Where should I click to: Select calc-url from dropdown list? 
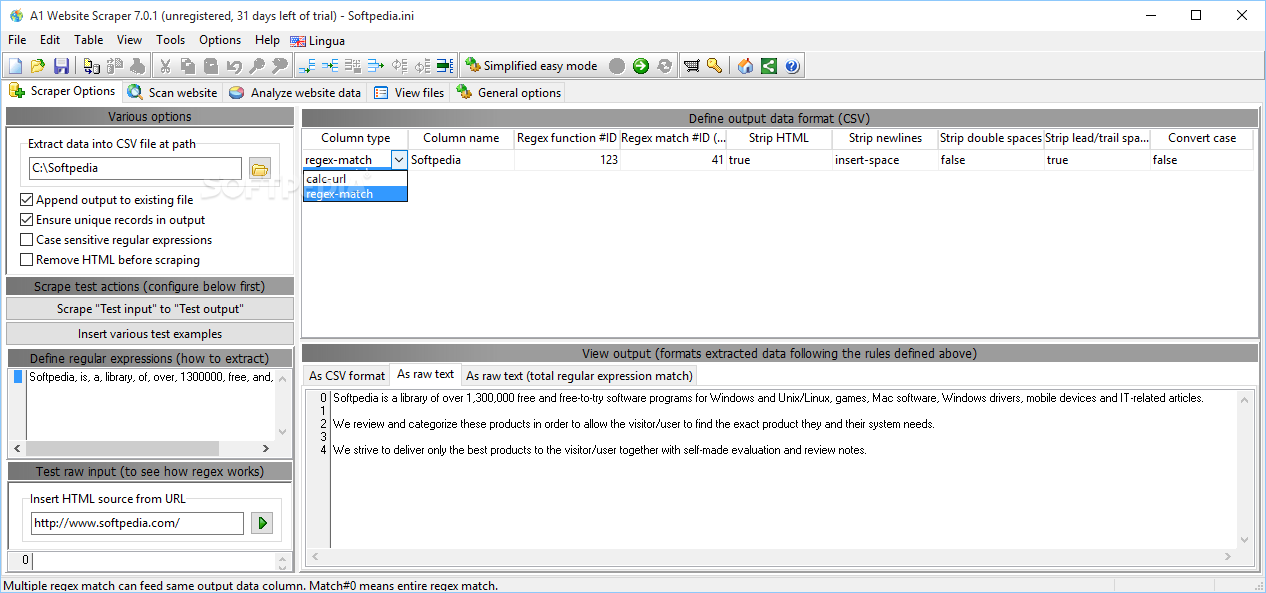click(x=355, y=178)
